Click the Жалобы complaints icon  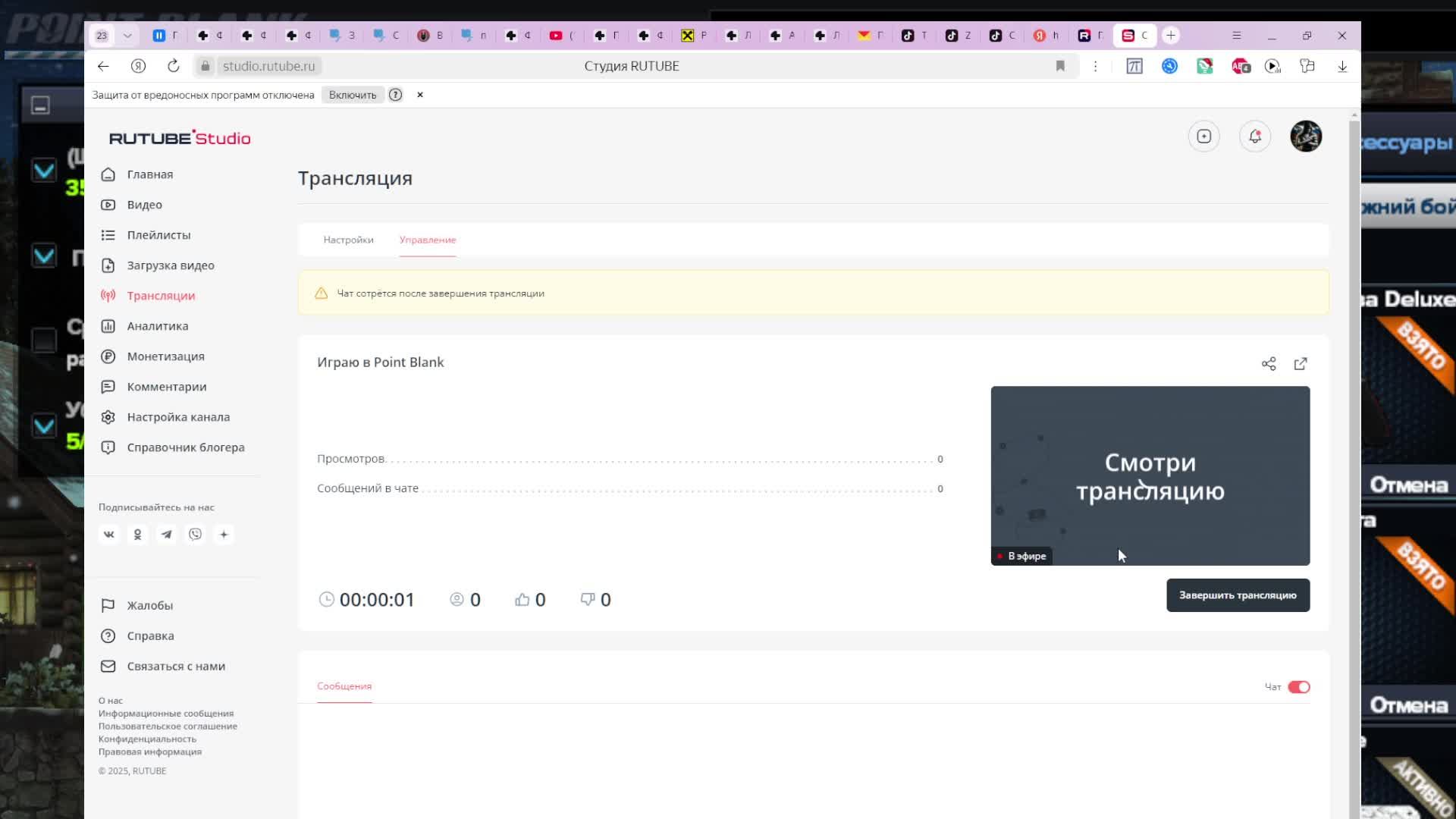[x=108, y=605]
